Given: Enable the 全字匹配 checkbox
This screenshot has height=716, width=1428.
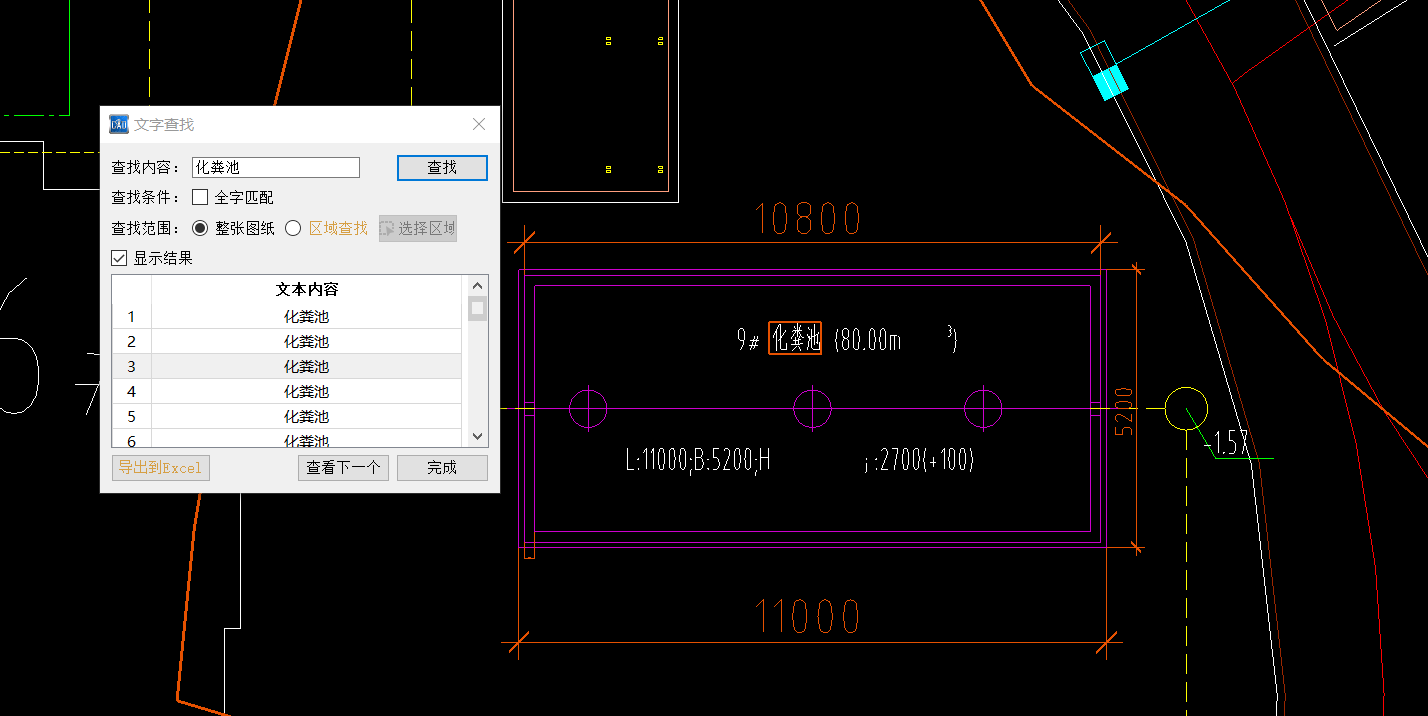Looking at the screenshot, I should pyautogui.click(x=200, y=198).
